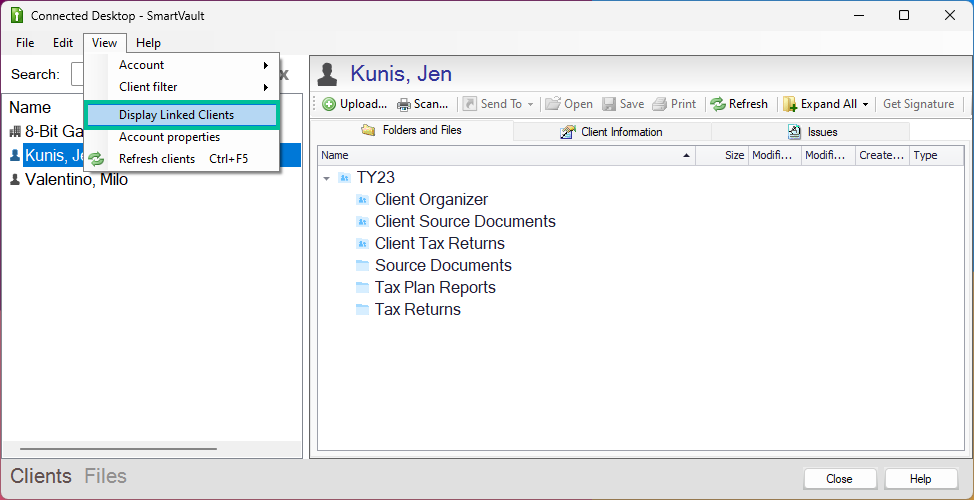Viewport: 974px width, 500px height.
Task: Choose Refresh clients in the menu
Action: [x=181, y=159]
